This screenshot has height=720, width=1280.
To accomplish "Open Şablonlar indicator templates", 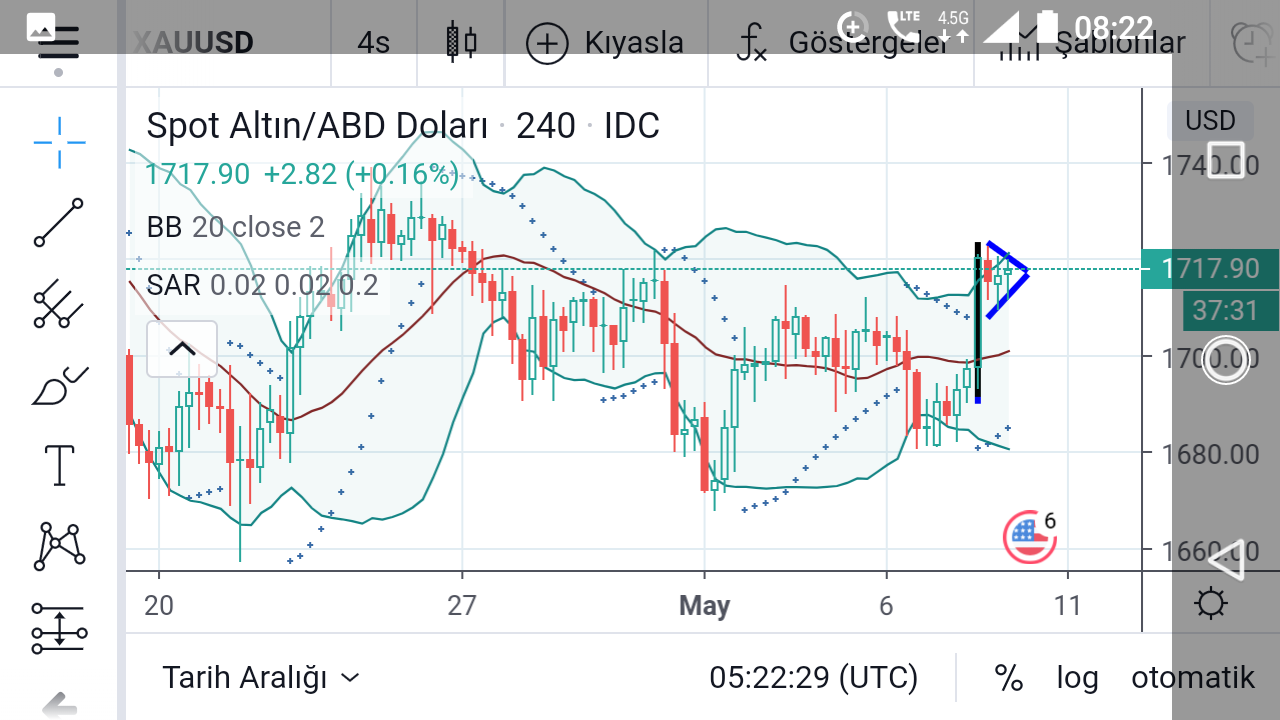I will tap(1092, 43).
